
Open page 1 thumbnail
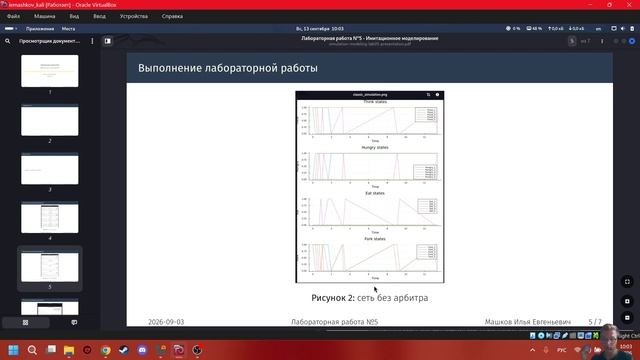50,71
